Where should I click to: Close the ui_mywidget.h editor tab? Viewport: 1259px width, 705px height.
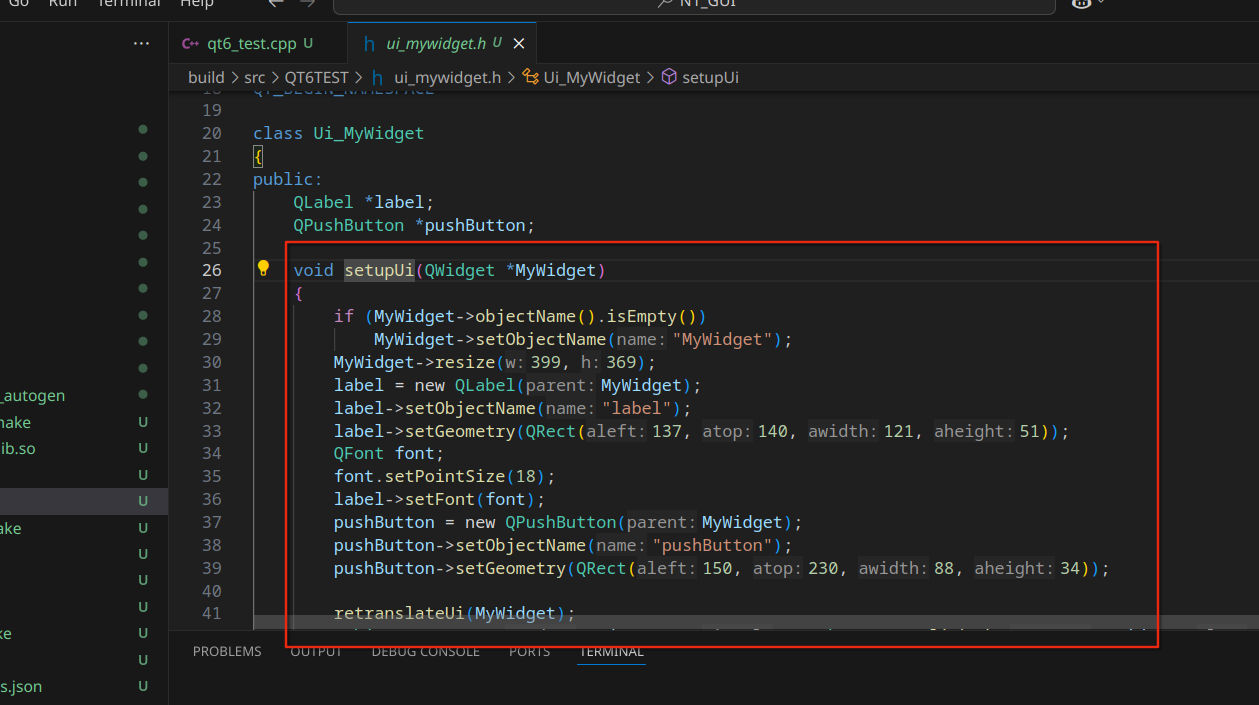click(x=519, y=44)
